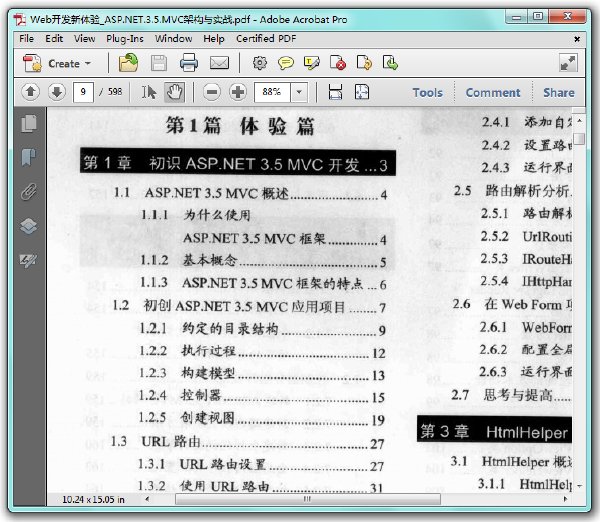Send file by email envelope icon
The height and width of the screenshot is (522, 600).
click(219, 63)
